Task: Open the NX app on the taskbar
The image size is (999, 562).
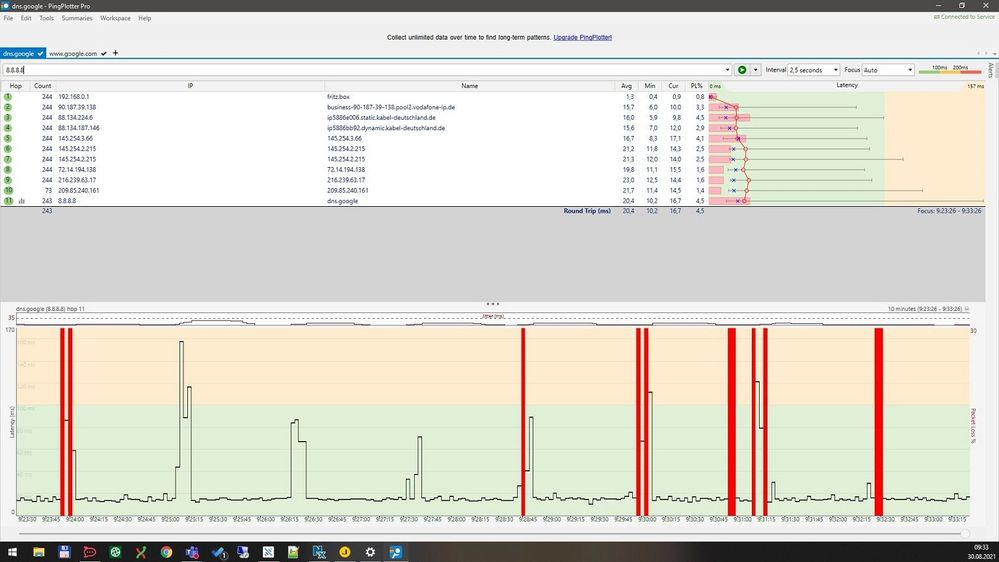Action: 319,552
